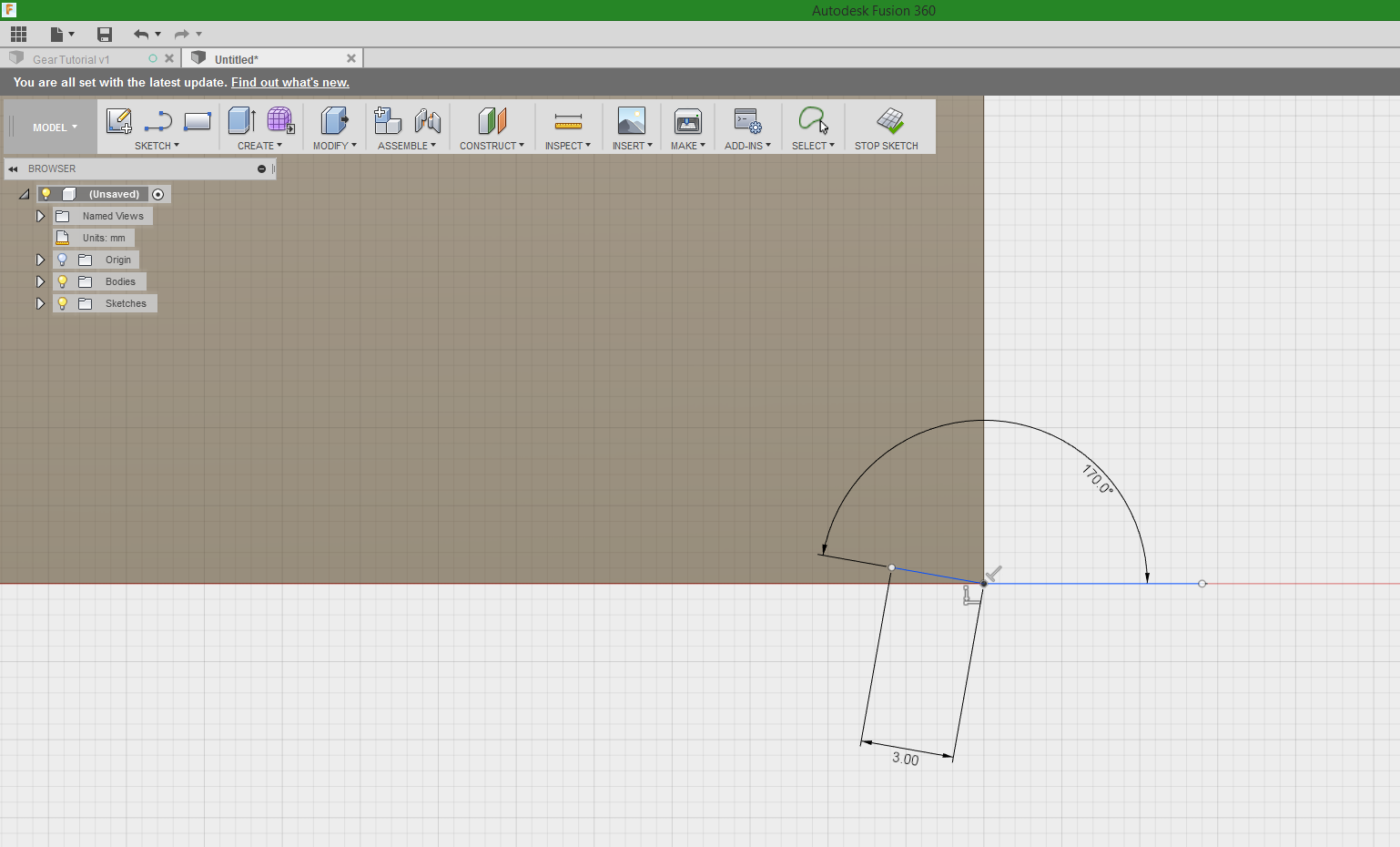The height and width of the screenshot is (847, 1400).
Task: Click the Browser panel minus button
Action: [261, 168]
